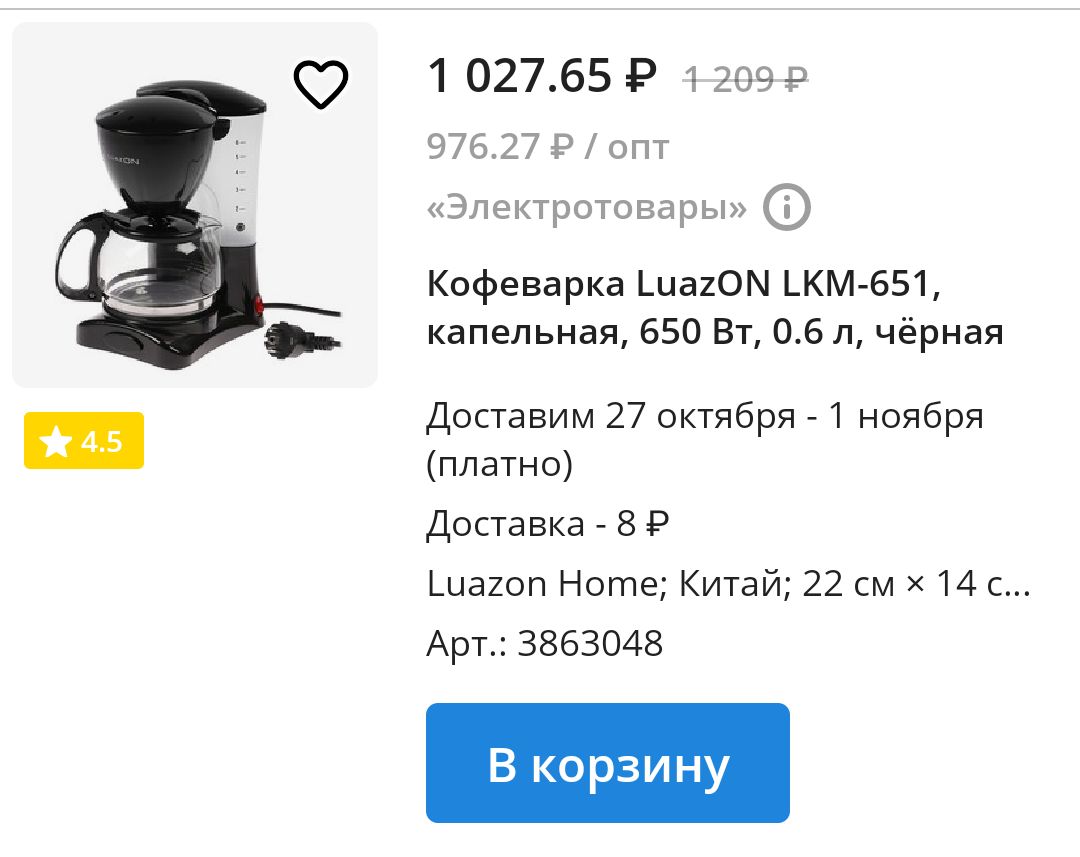Screen dimensions: 1080x857
Task: Select the current price 1 027.65 ₽
Action: (542, 75)
